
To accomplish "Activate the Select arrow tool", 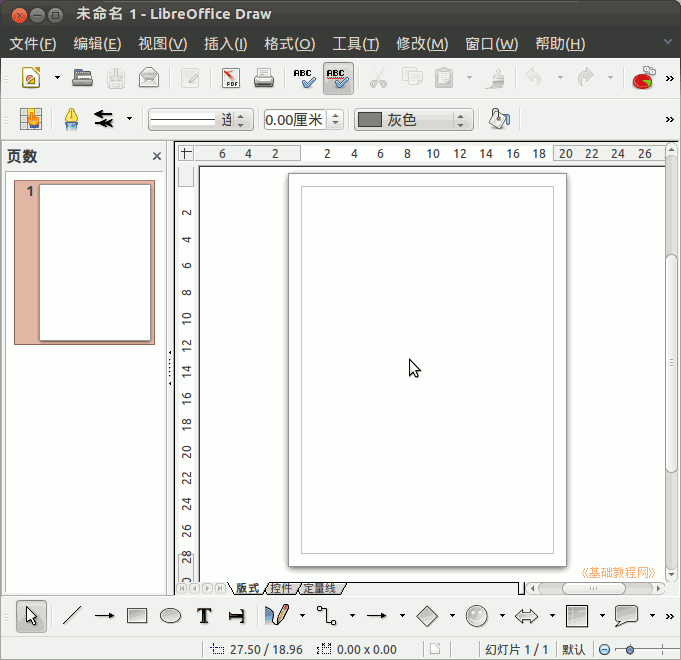I will (31, 616).
